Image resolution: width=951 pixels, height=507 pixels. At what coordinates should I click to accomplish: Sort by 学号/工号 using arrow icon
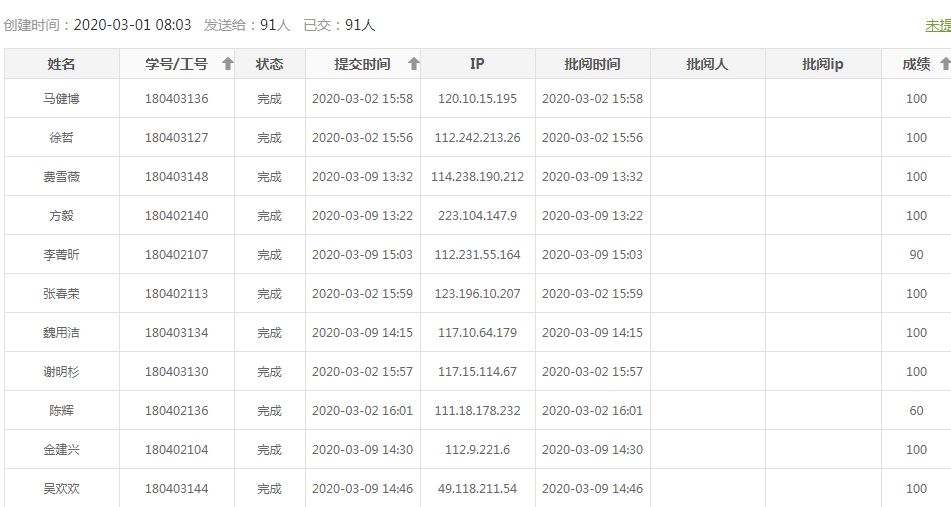point(227,64)
